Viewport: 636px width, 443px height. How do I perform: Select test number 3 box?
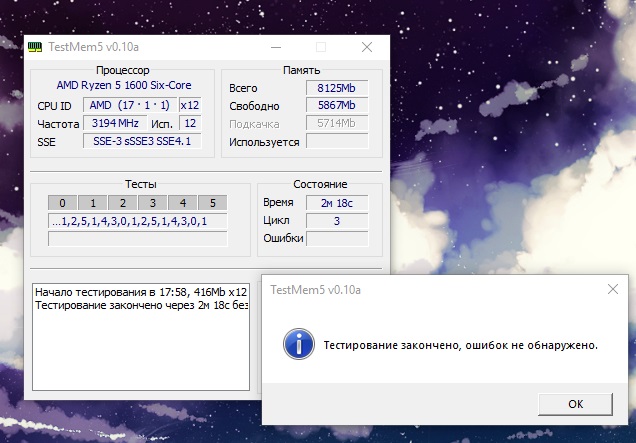coord(153,203)
